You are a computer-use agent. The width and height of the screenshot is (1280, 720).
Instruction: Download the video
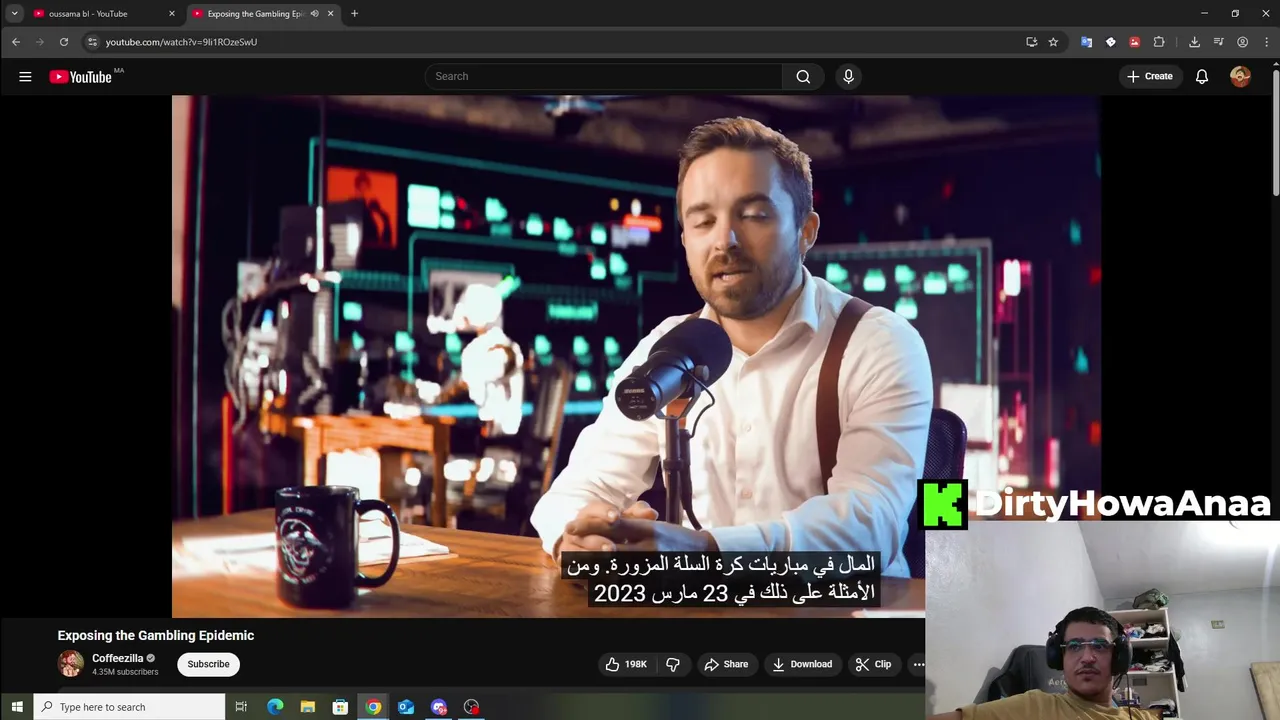click(802, 664)
